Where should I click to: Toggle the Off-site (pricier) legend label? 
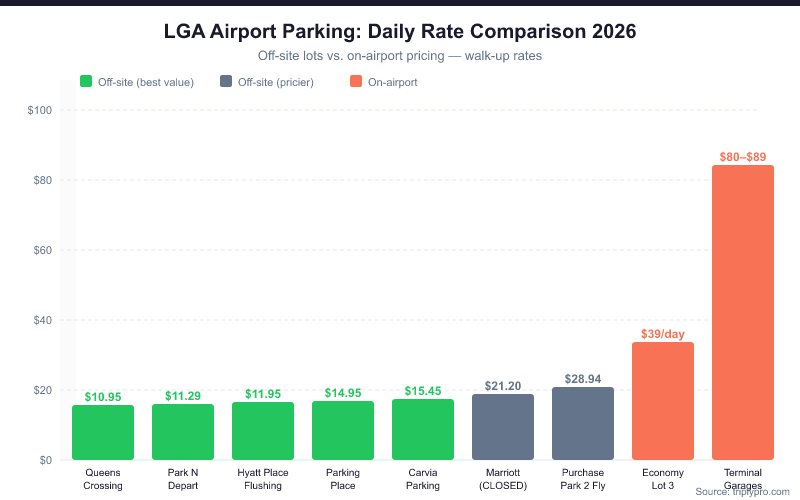click(275, 82)
